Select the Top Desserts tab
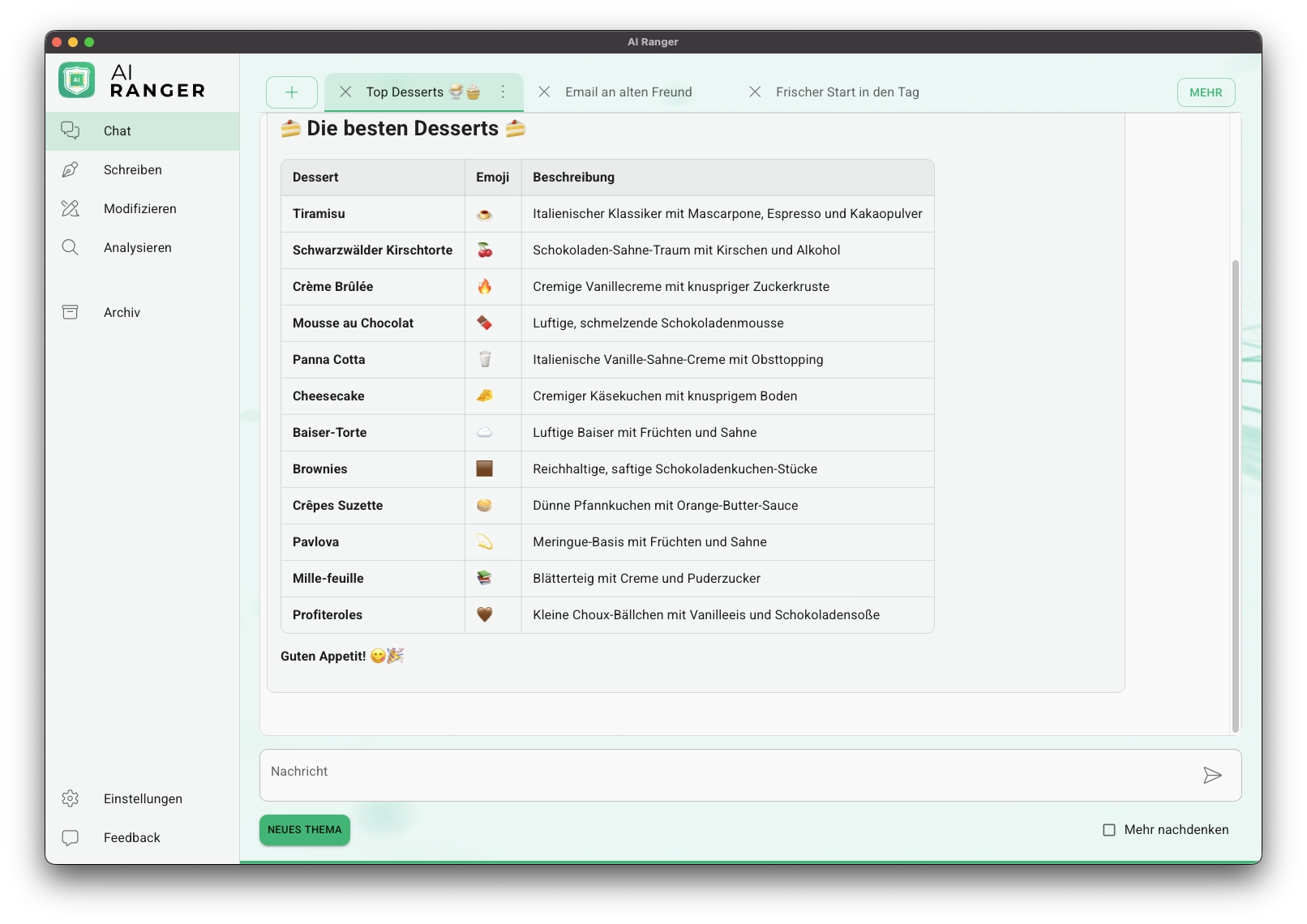Viewport: 1307px width, 924px height. (x=422, y=92)
